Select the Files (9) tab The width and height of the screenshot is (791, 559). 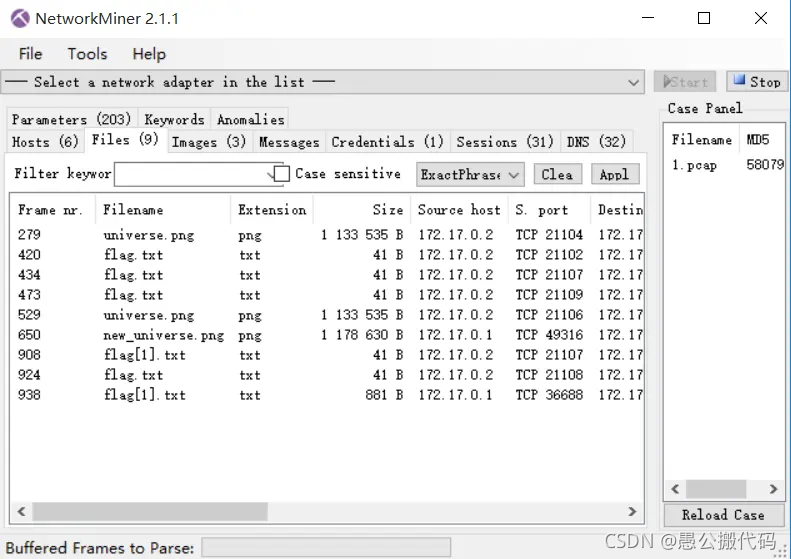125,140
